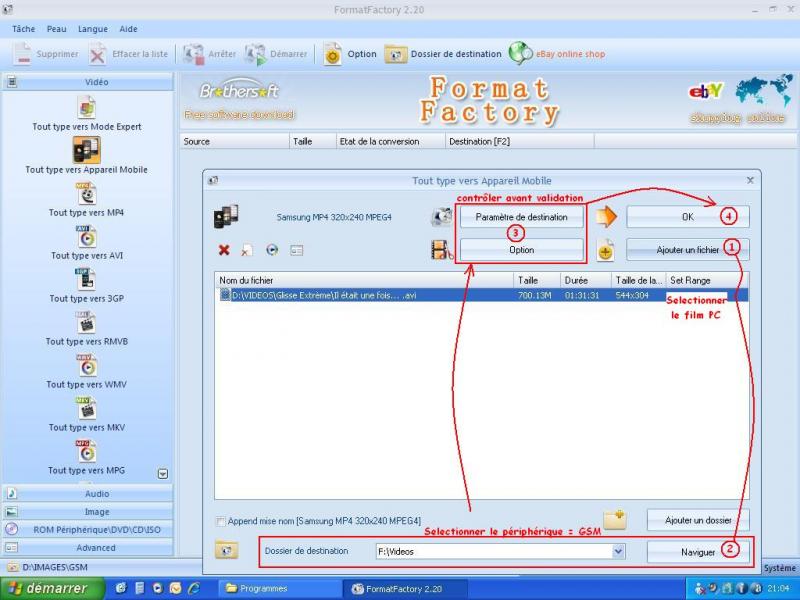
Task: Switch to Programmes taskbar window
Action: coord(279,589)
